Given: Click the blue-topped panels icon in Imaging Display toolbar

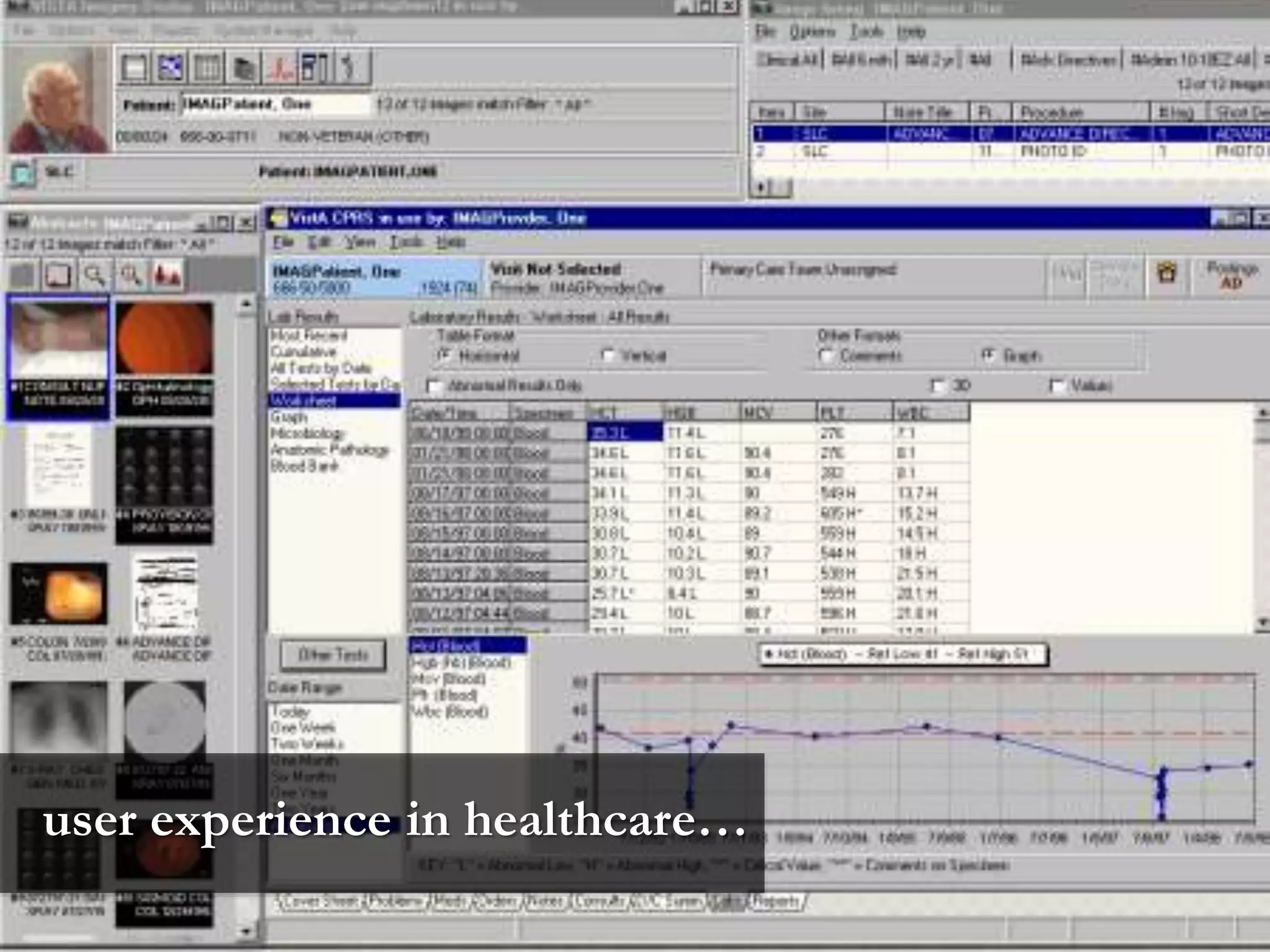Looking at the screenshot, I should pos(315,66).
